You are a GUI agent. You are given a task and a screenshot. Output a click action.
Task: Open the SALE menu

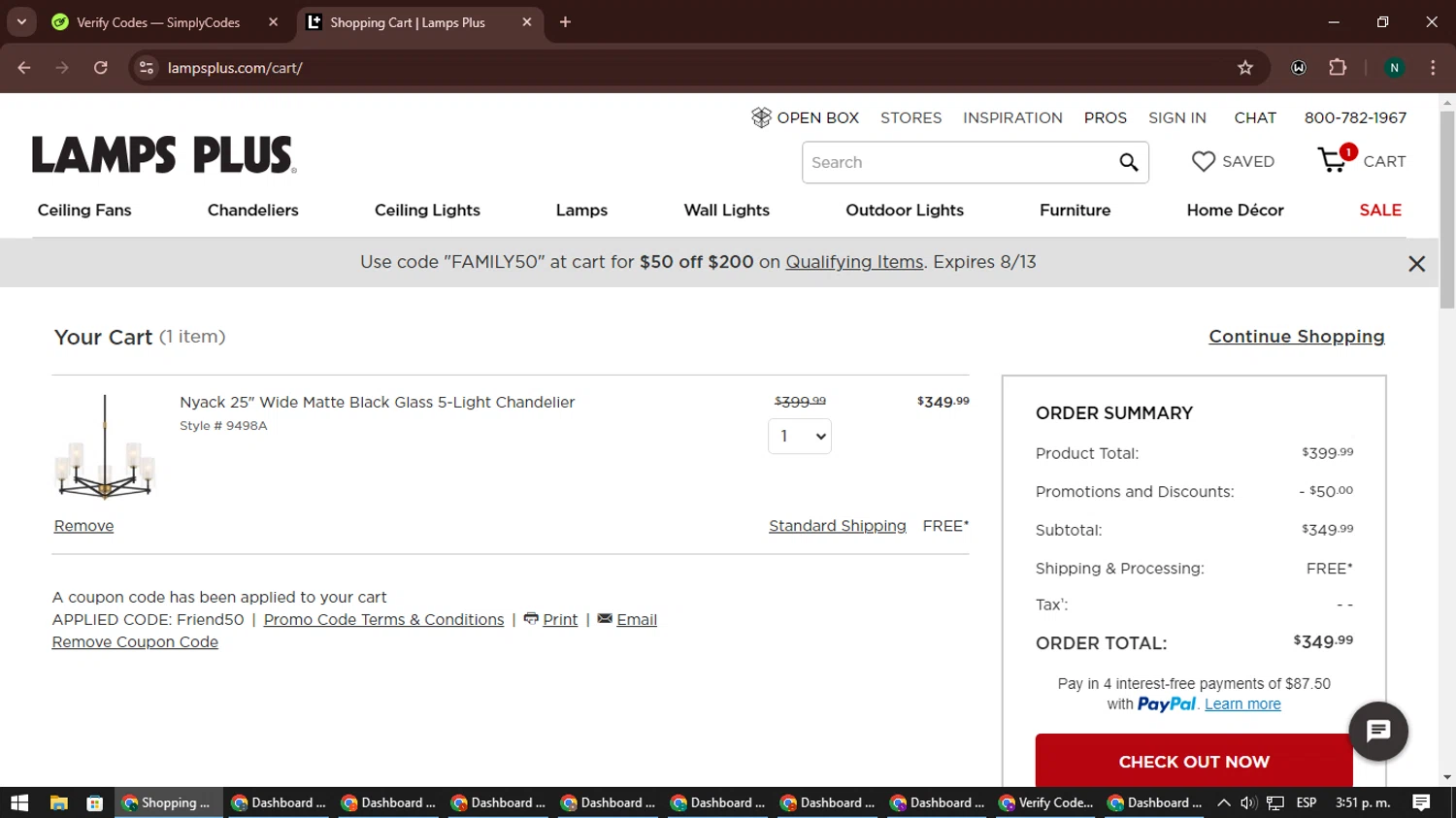click(1380, 210)
